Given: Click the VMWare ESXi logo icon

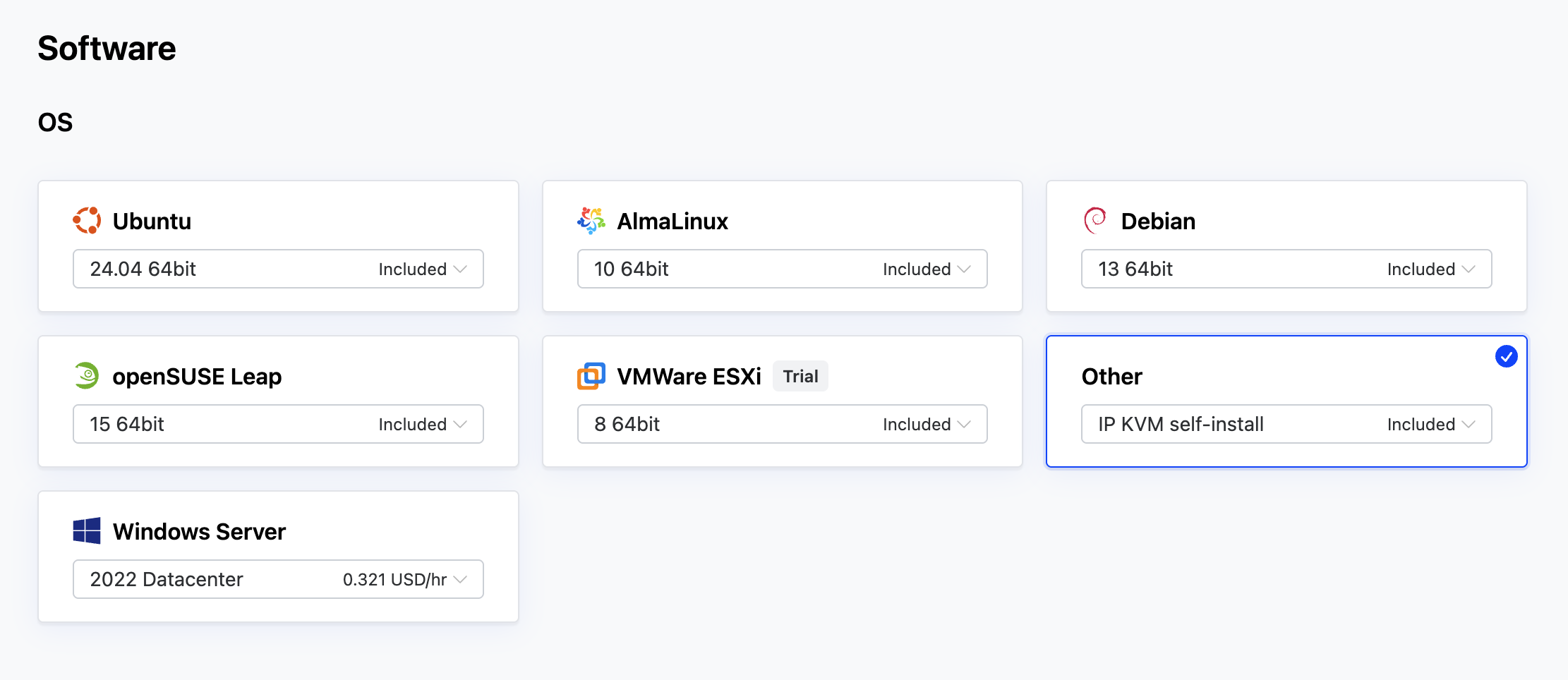Looking at the screenshot, I should click(x=591, y=375).
